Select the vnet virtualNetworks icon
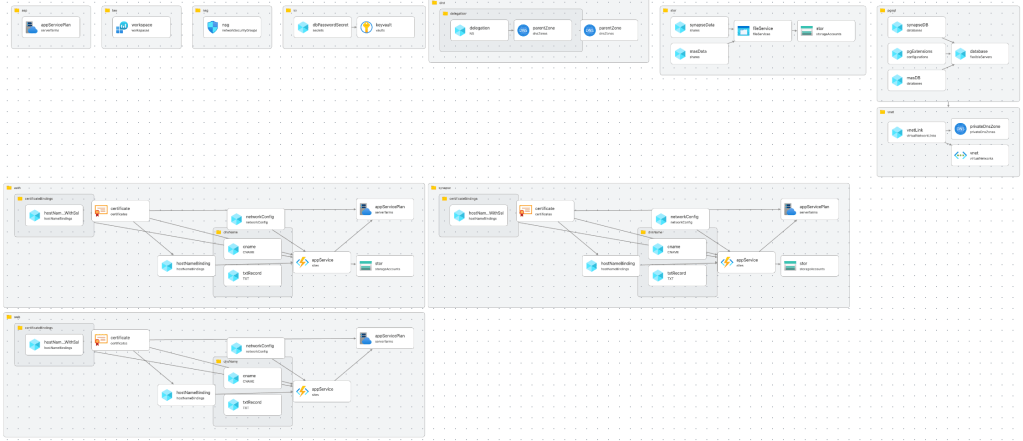This screenshot has width=1023, height=441. coord(960,156)
